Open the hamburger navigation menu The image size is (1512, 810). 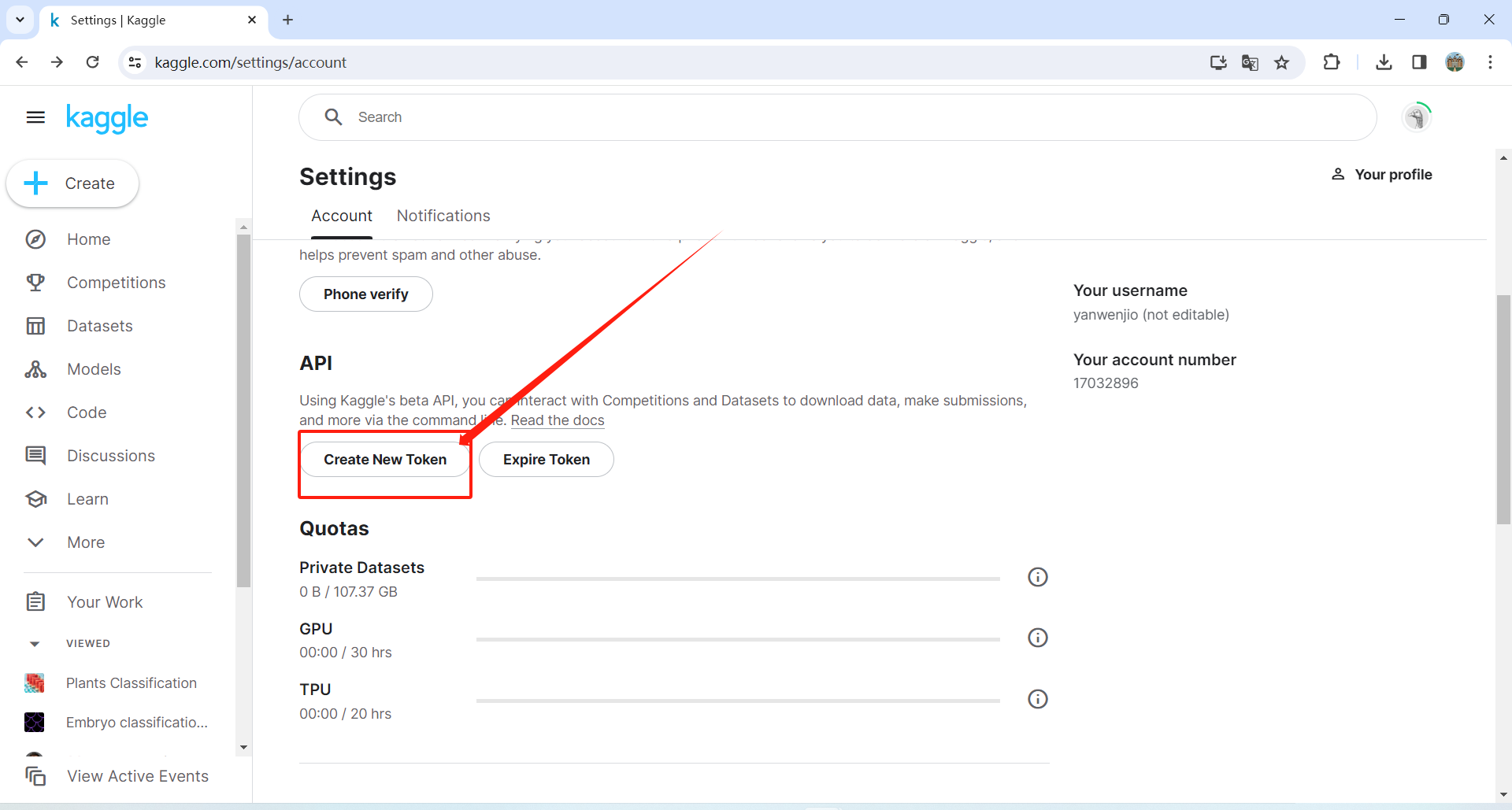[x=35, y=117]
